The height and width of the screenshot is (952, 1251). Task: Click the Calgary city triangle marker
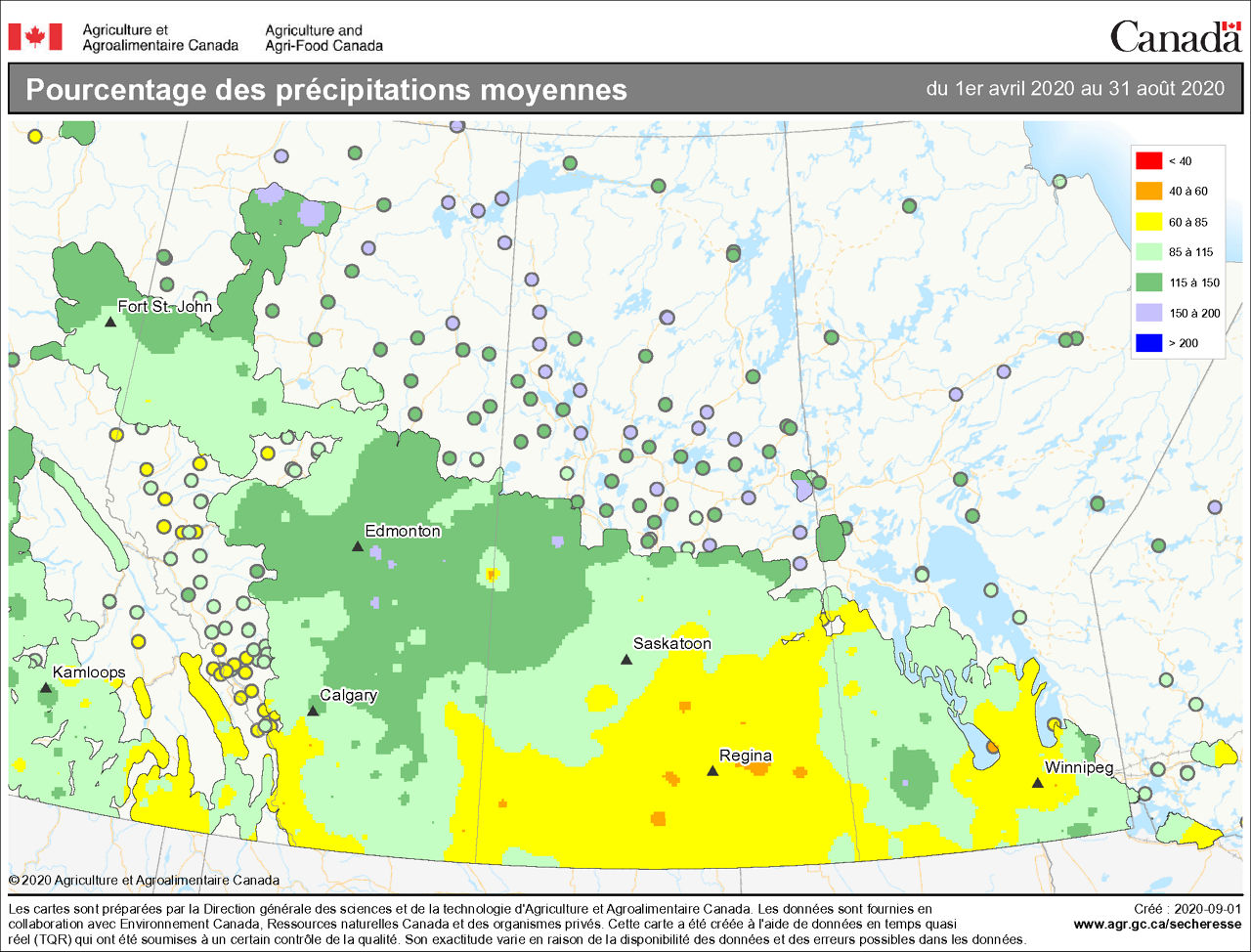coord(313,711)
